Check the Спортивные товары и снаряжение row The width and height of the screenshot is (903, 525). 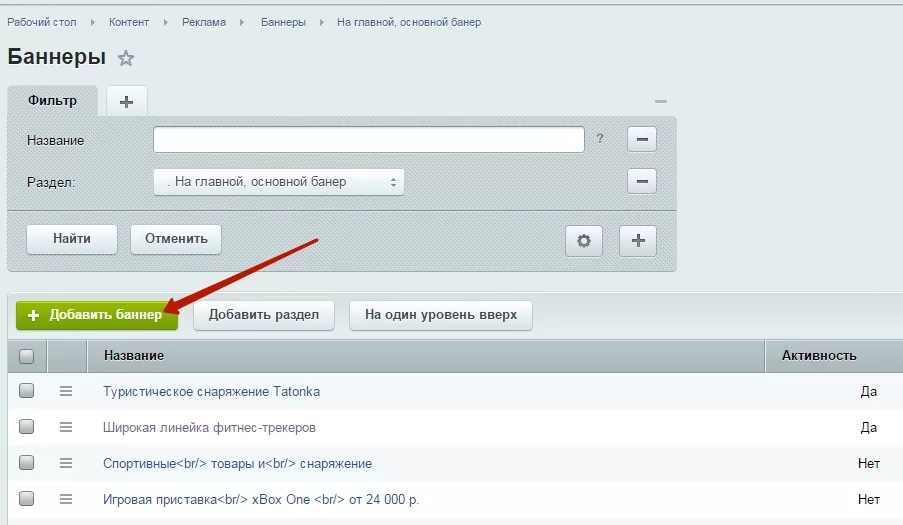(26, 463)
